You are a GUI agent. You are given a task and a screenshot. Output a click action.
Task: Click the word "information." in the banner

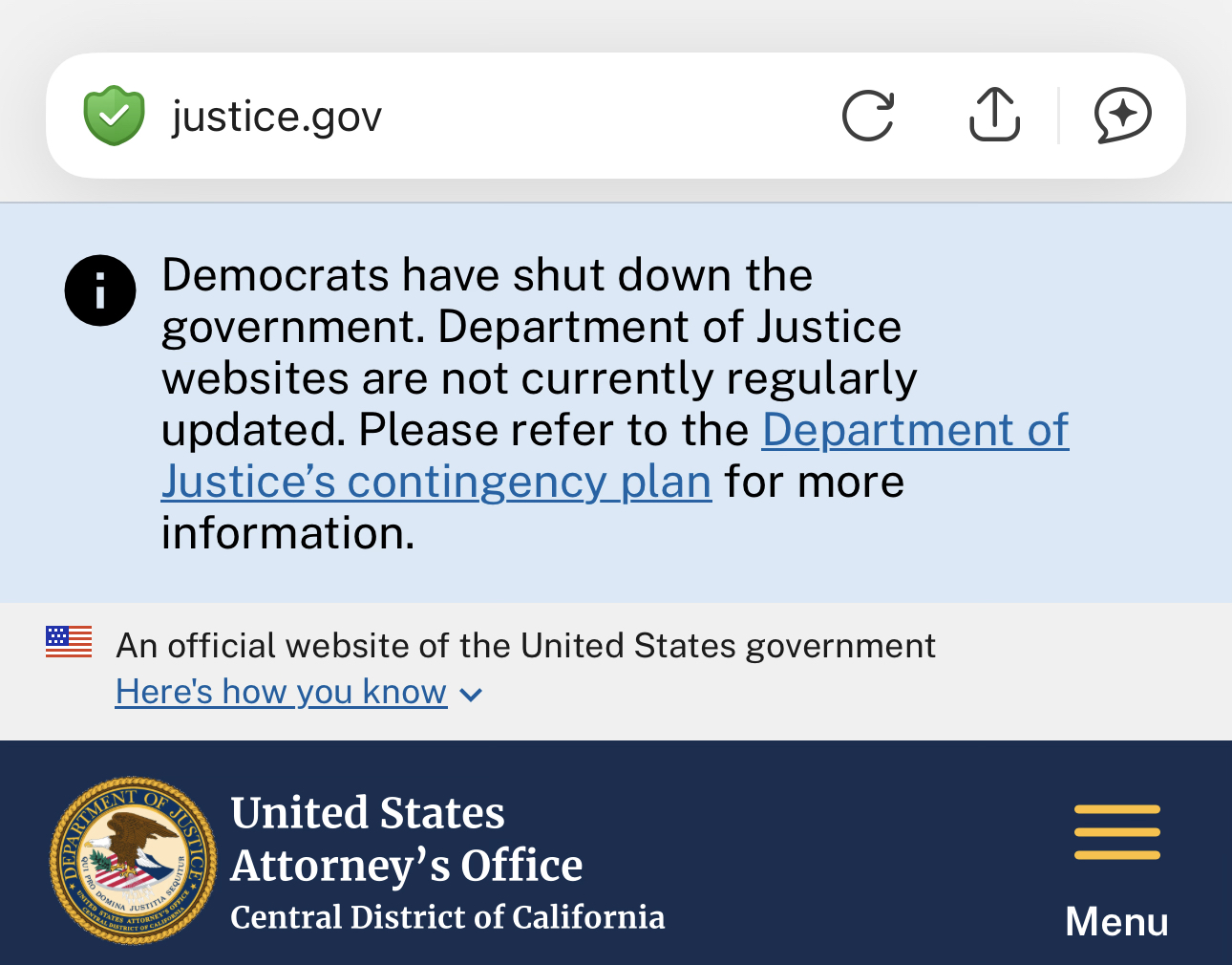287,533
